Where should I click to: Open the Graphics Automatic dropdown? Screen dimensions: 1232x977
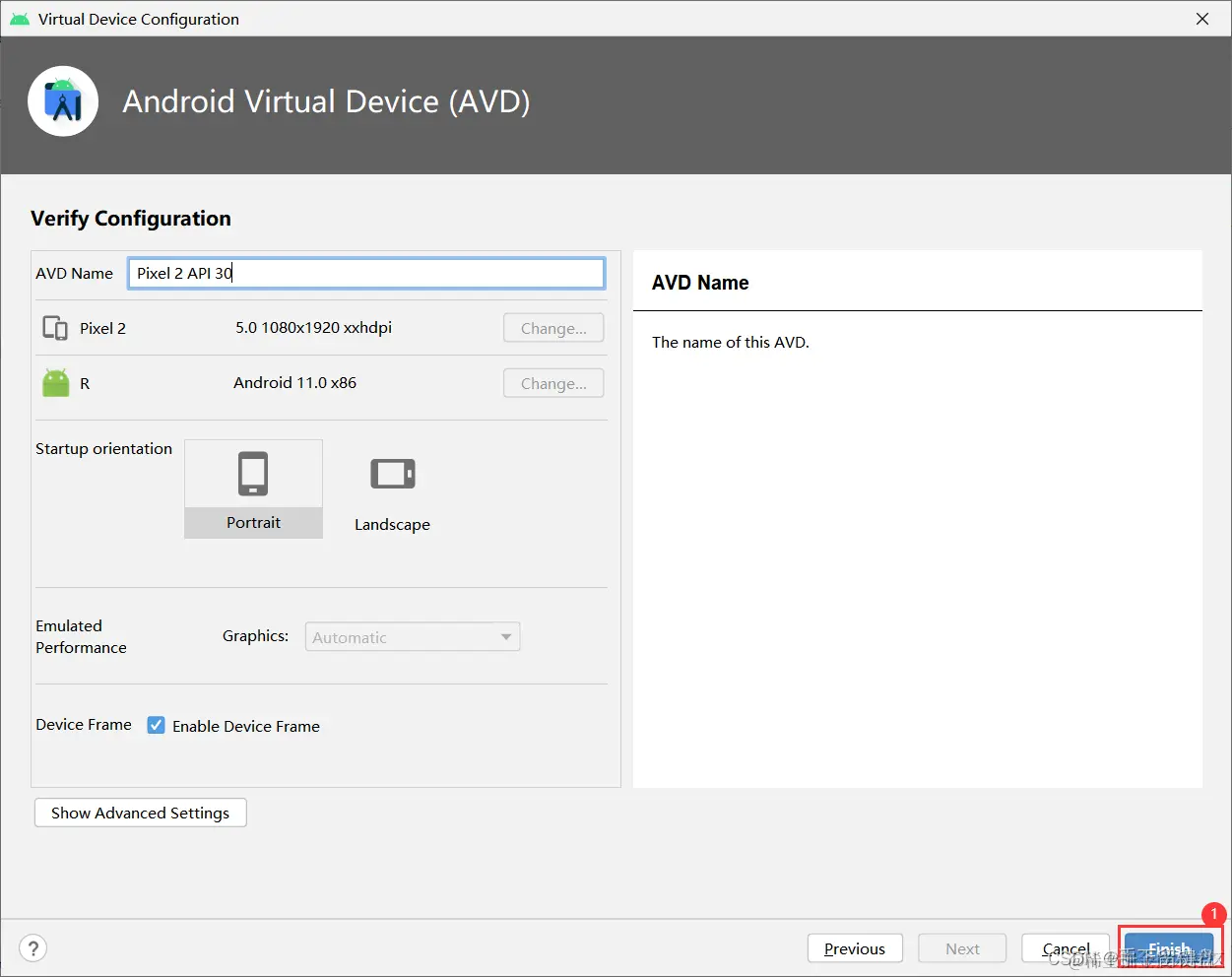tap(413, 637)
